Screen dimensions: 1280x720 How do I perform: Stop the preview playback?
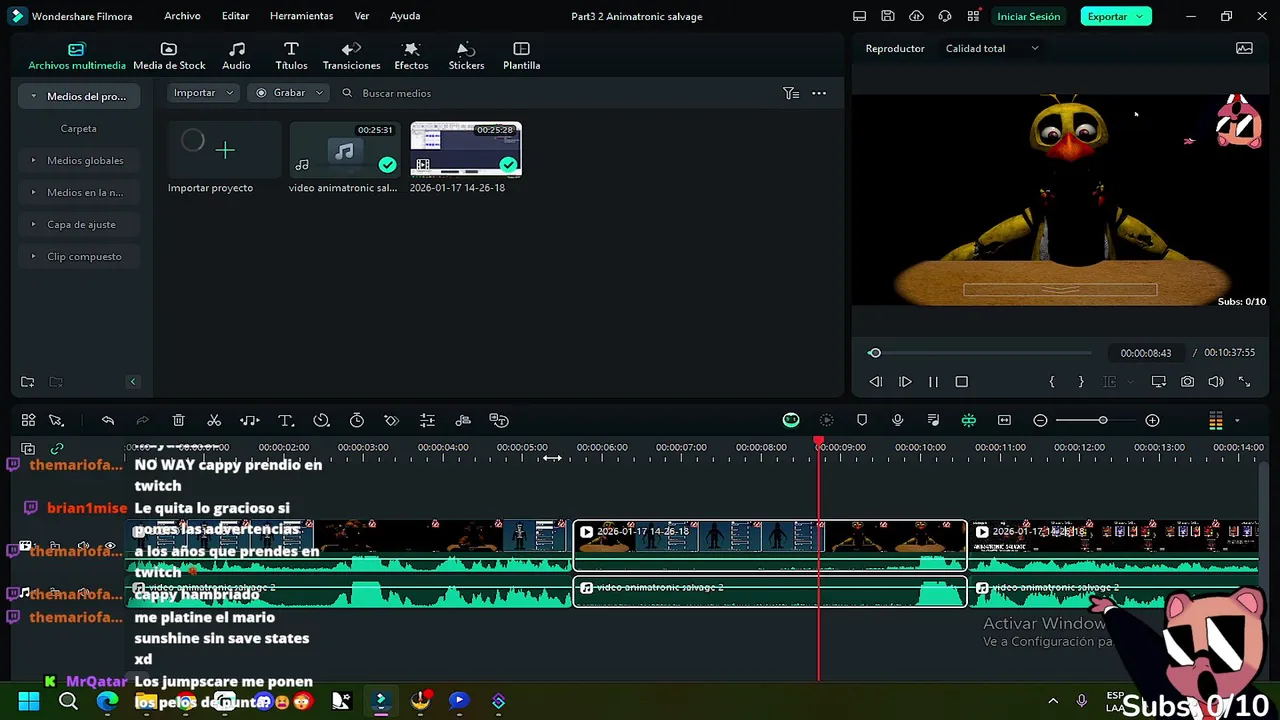pyautogui.click(x=961, y=382)
